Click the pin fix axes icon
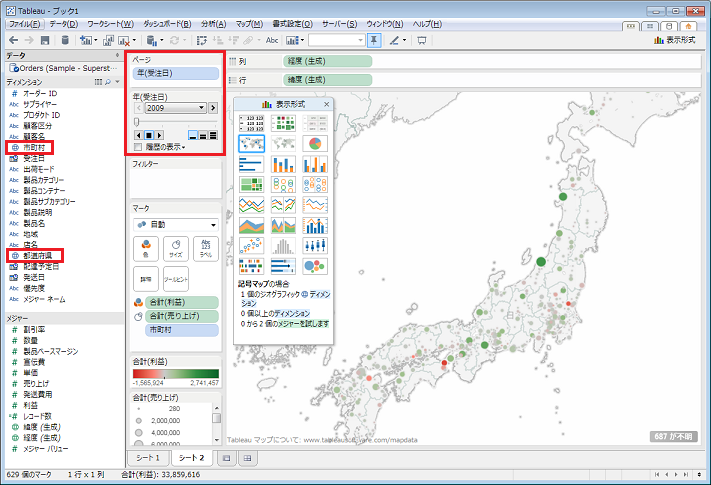The width and height of the screenshot is (711, 485). point(373,40)
